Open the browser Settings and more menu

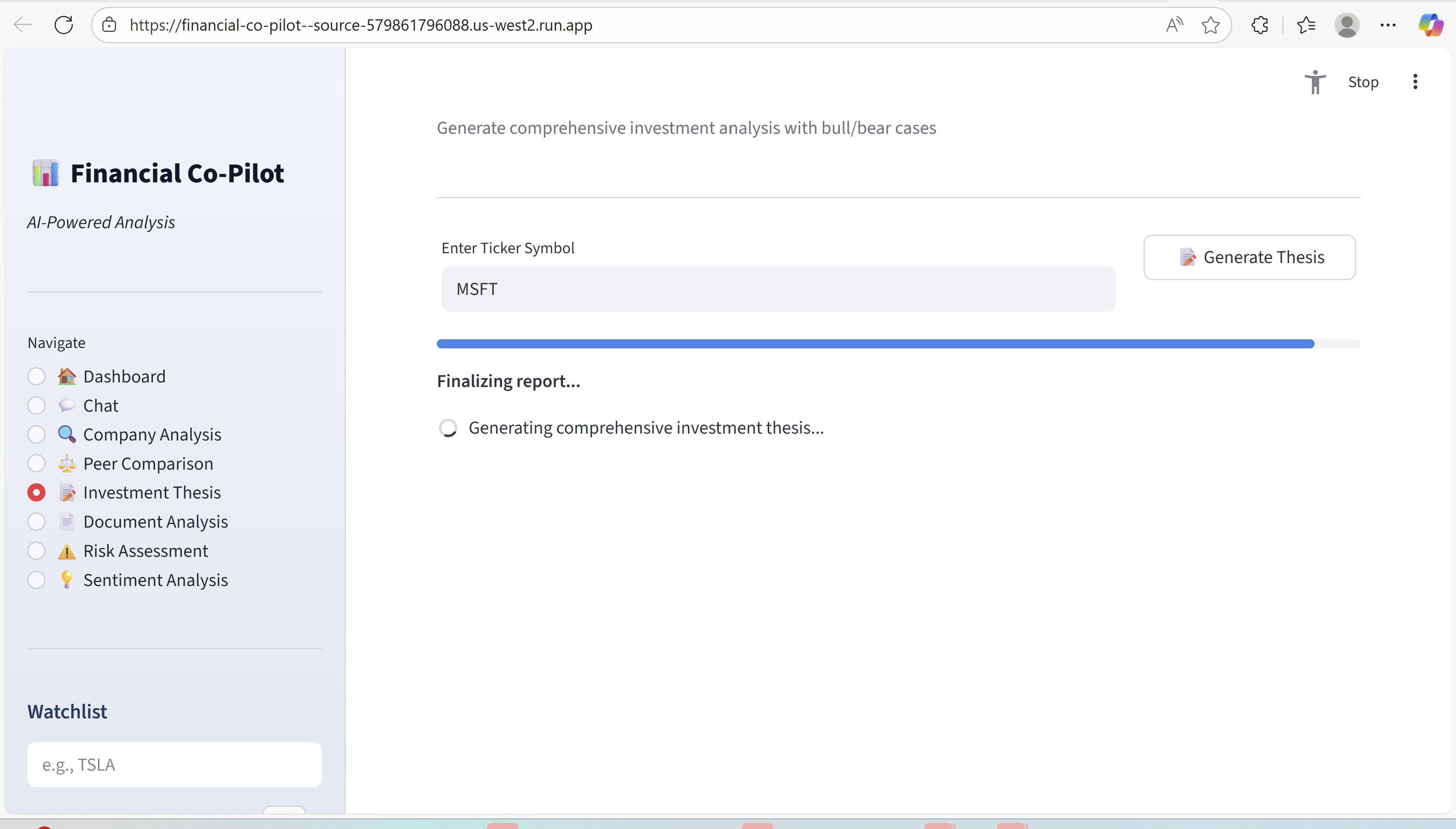1388,25
